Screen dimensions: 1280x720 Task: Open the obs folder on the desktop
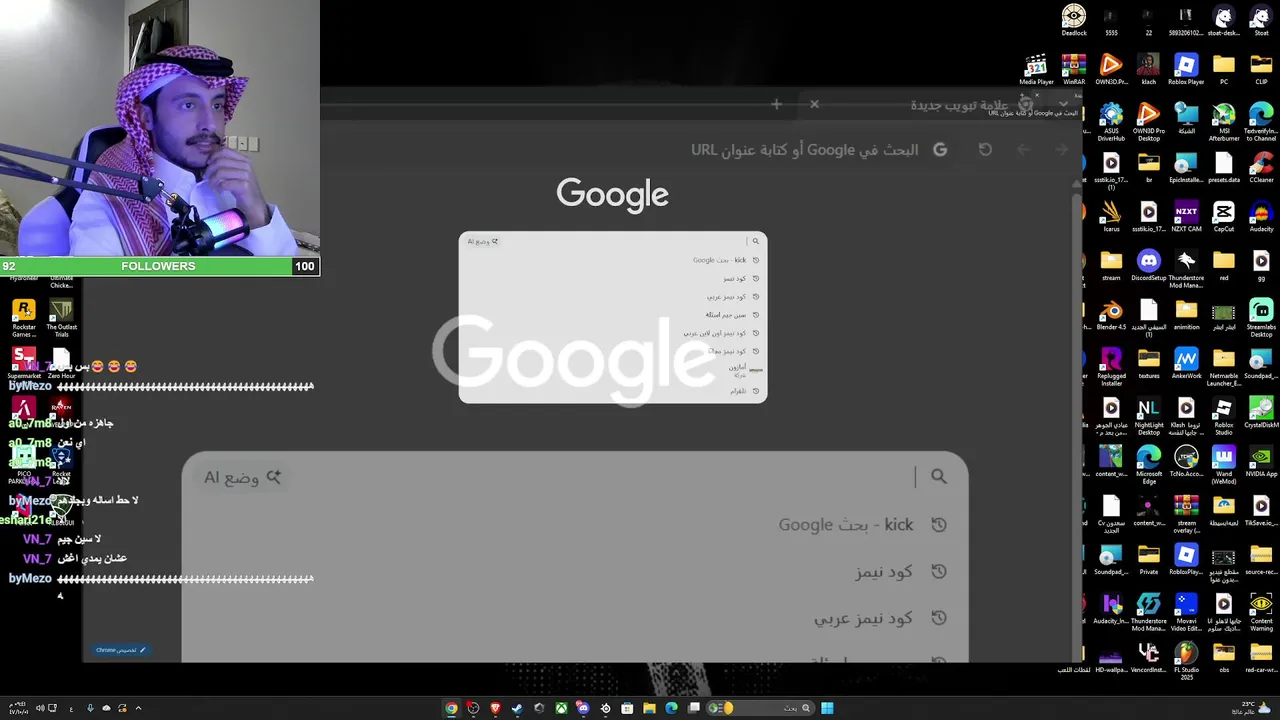tap(1224, 658)
